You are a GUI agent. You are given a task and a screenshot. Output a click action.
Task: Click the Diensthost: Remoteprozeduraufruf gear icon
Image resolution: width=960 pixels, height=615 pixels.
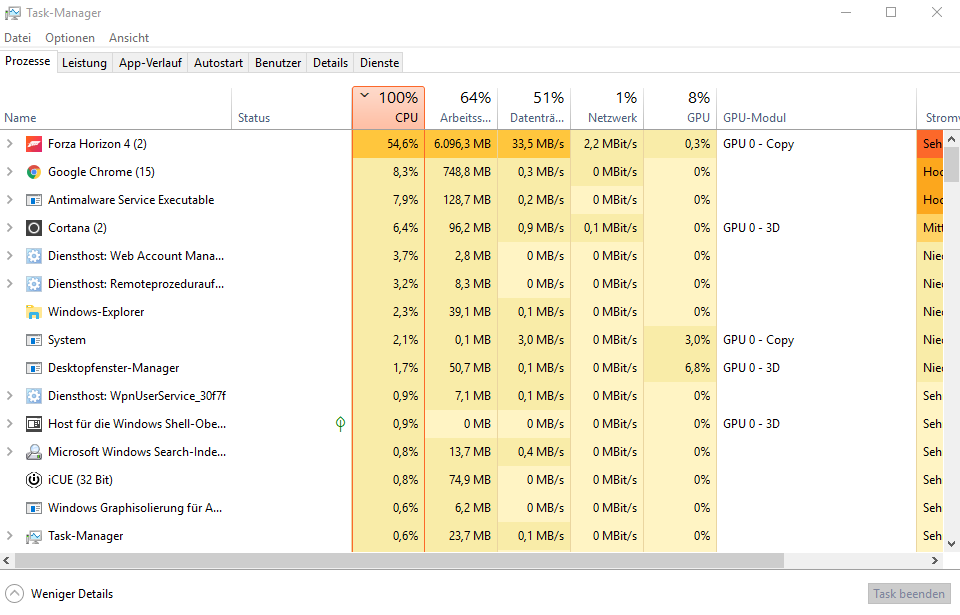[34, 284]
